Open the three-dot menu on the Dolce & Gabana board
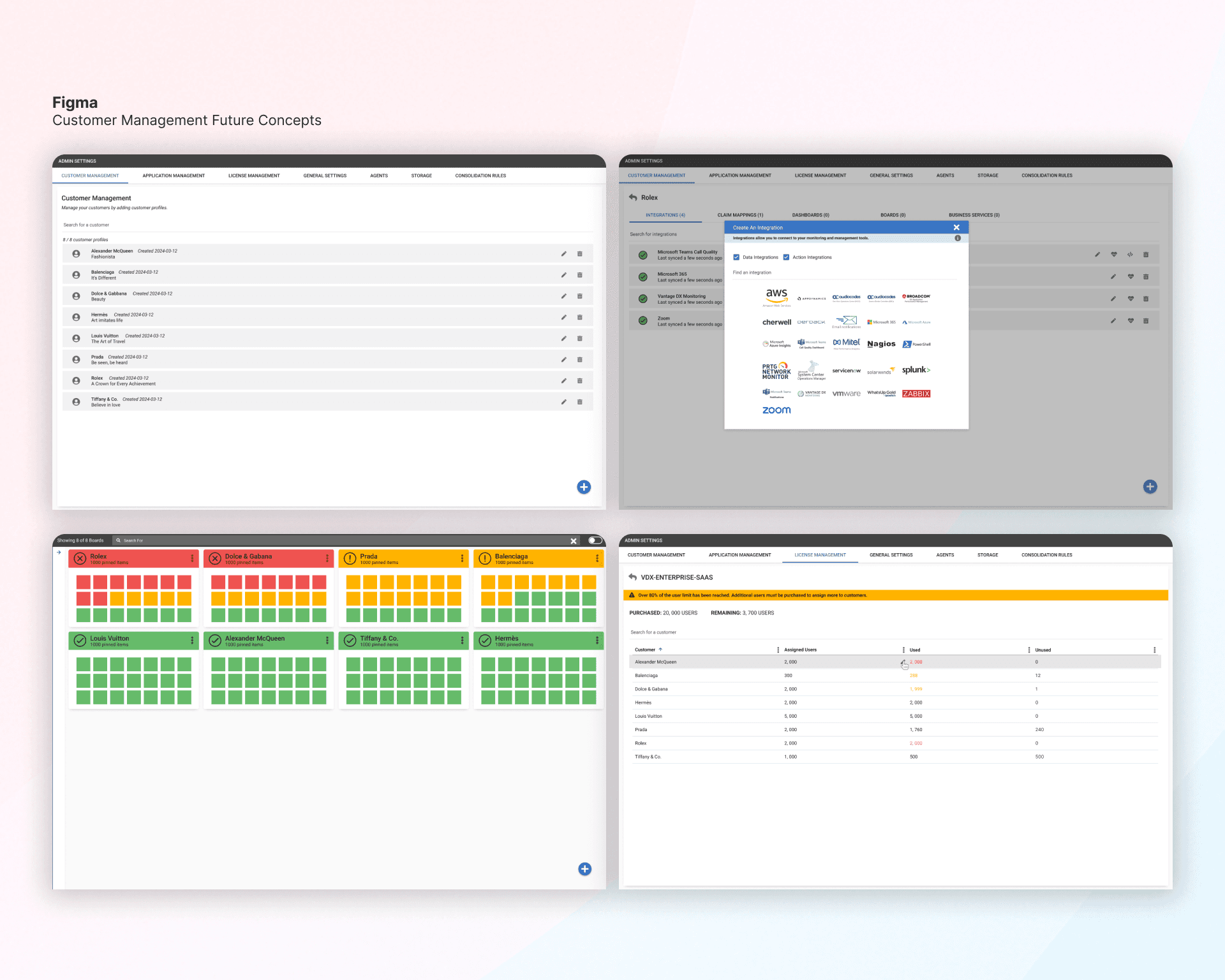 [x=327, y=559]
